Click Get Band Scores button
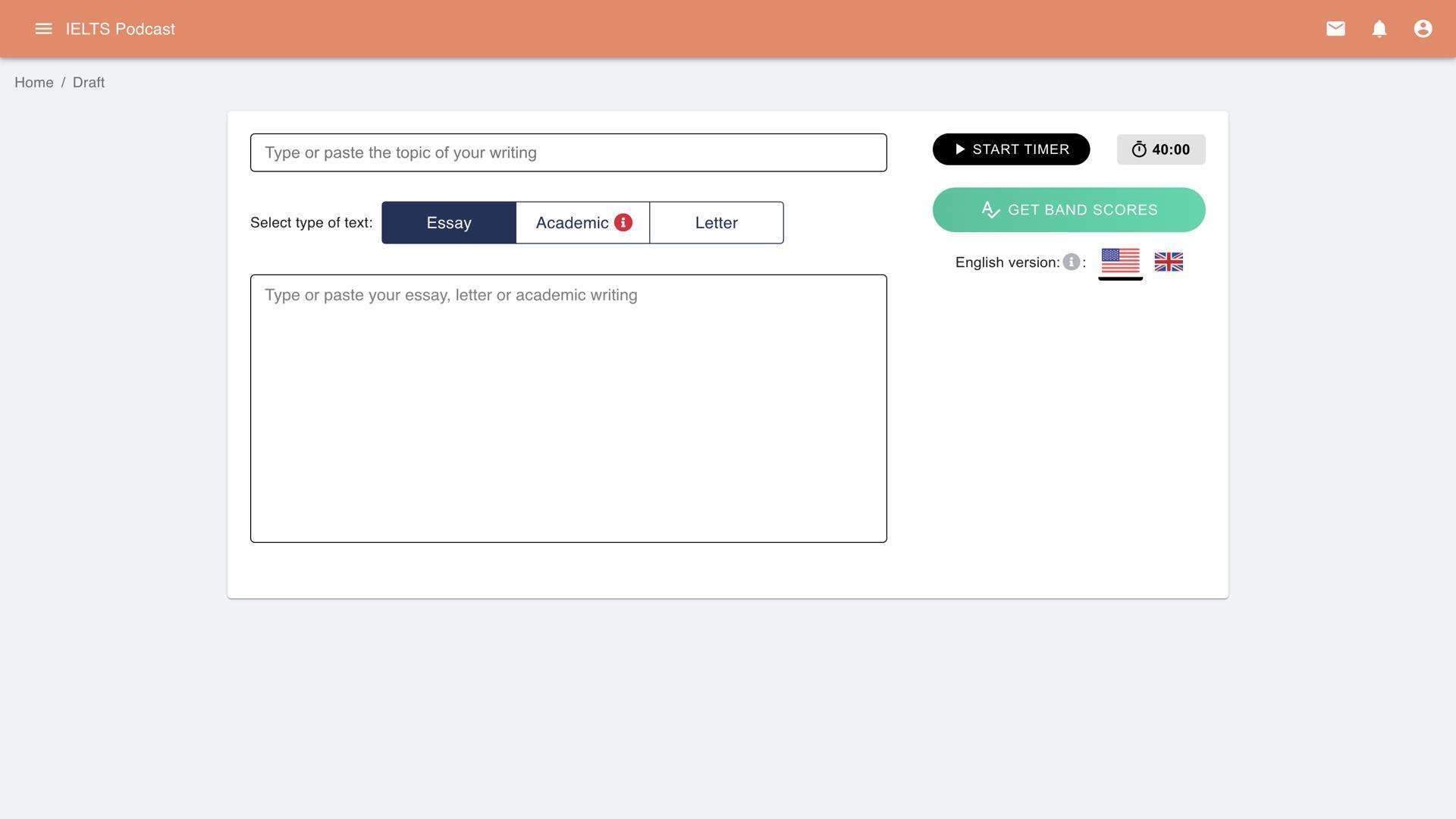The image size is (1456, 819). 1068,210
